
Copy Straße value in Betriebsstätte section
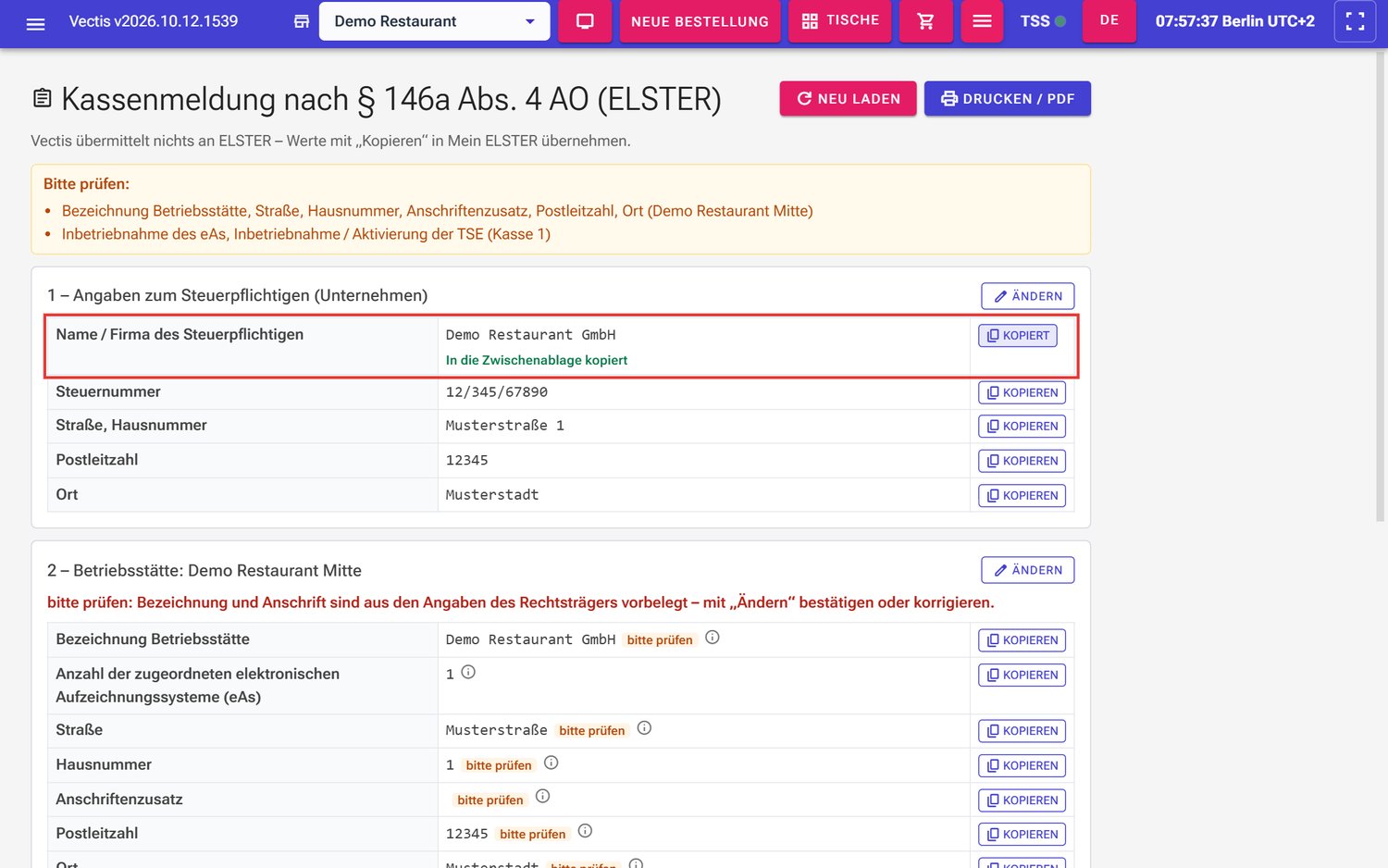[1022, 731]
